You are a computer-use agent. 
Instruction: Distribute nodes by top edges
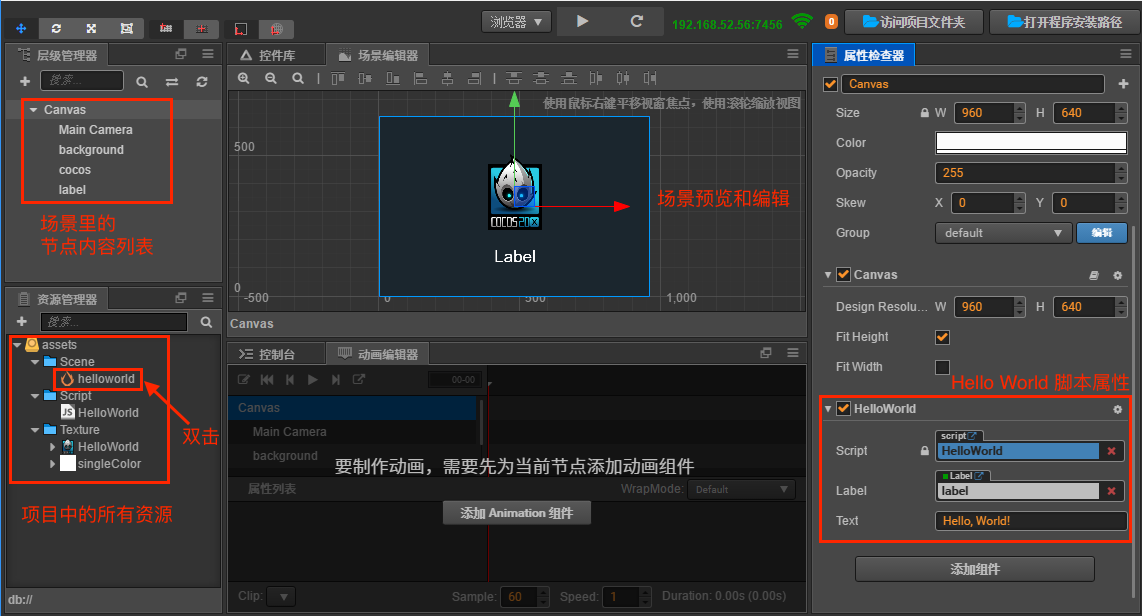coord(514,78)
